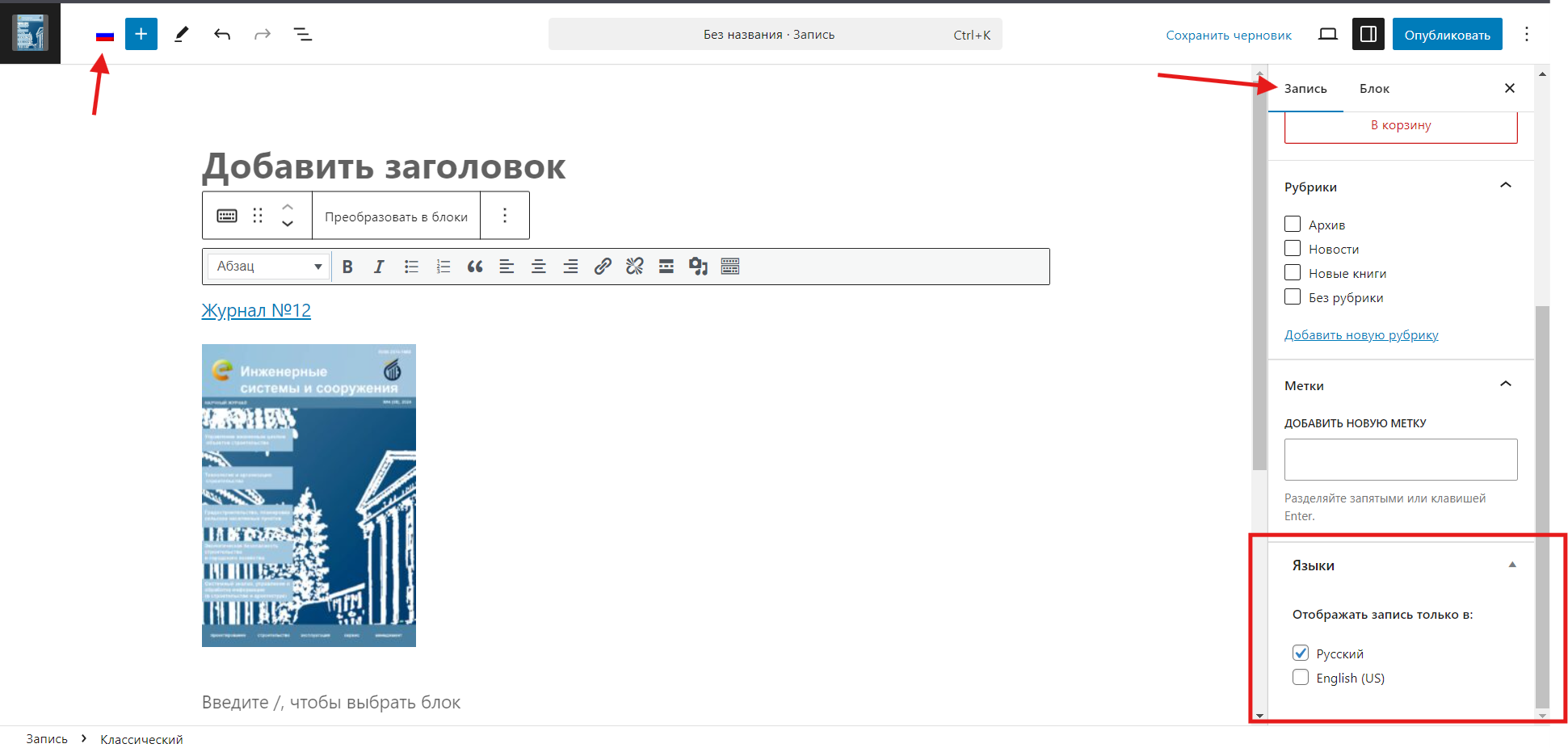Enable the English (US) language checkbox
Screen dimensions: 1568x748
point(1301,678)
